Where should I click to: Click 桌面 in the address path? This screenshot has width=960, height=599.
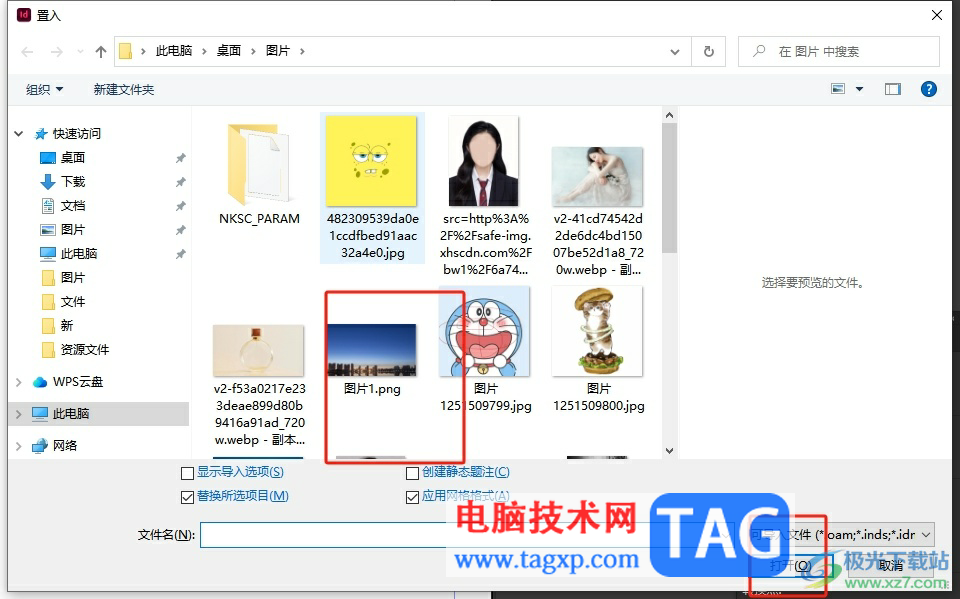tap(229, 51)
